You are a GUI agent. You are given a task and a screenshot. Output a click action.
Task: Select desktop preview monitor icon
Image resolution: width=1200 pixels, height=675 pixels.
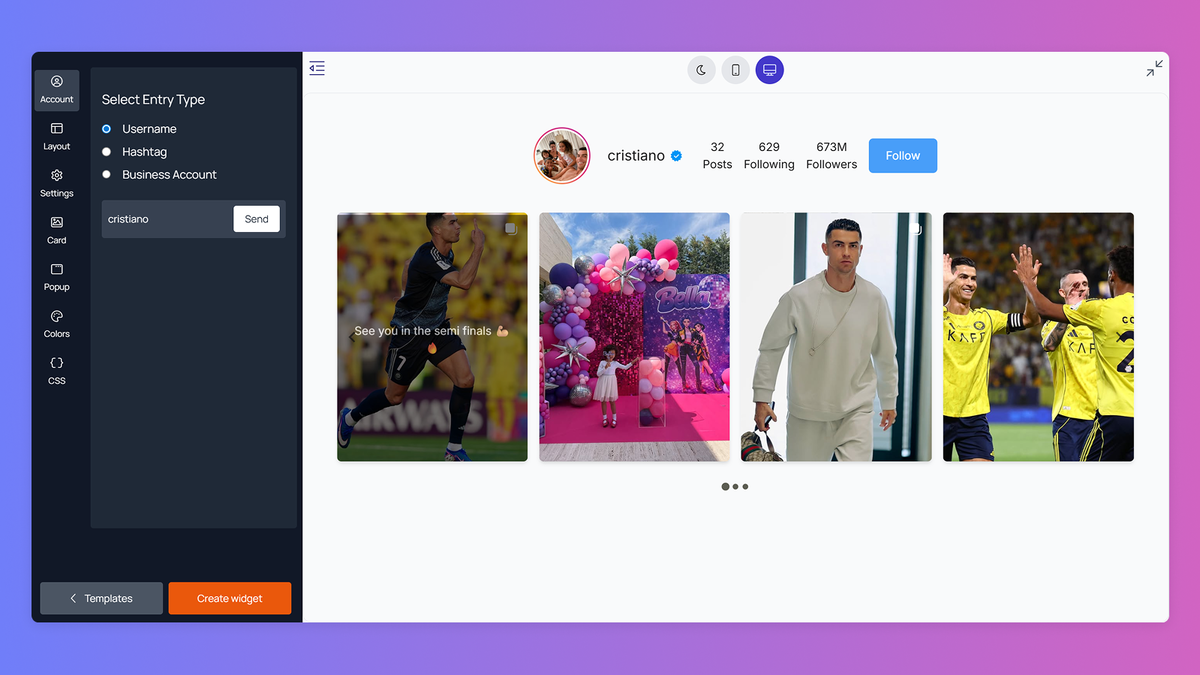[x=770, y=70]
